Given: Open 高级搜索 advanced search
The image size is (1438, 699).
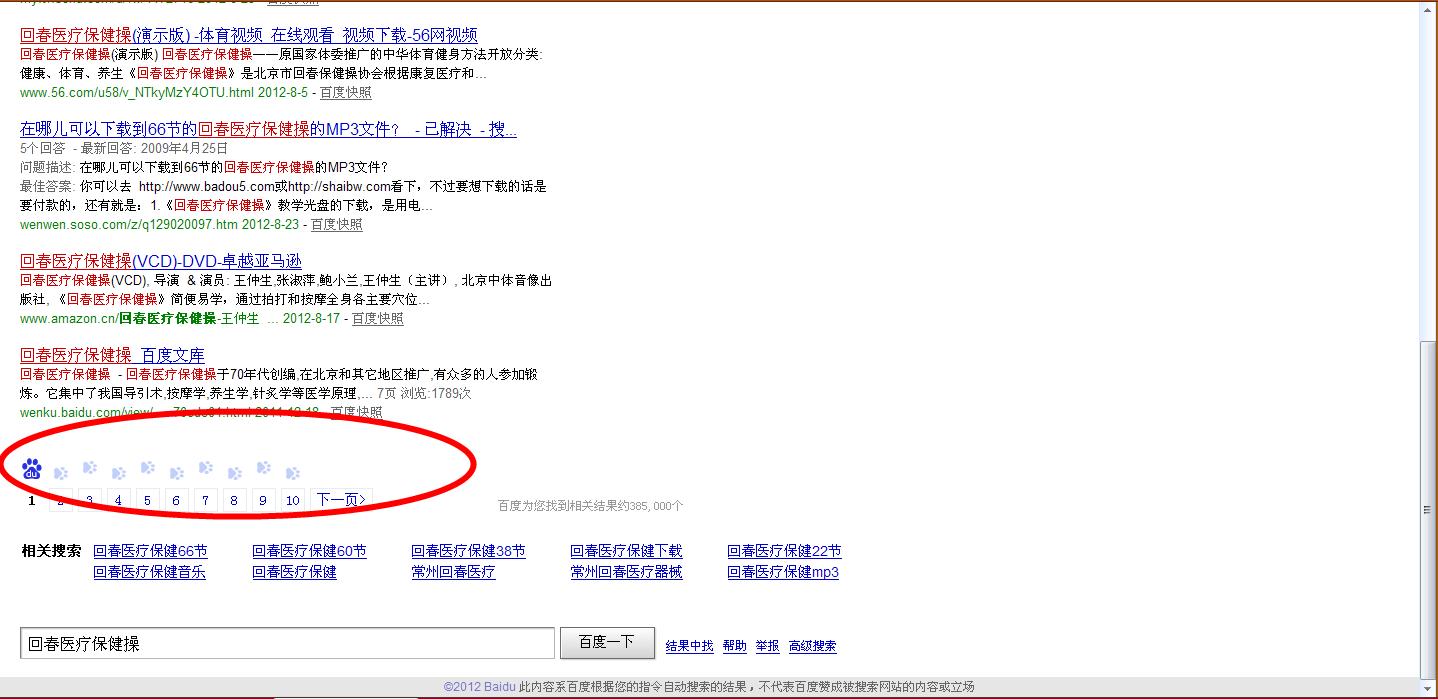Looking at the screenshot, I should click(x=812, y=646).
